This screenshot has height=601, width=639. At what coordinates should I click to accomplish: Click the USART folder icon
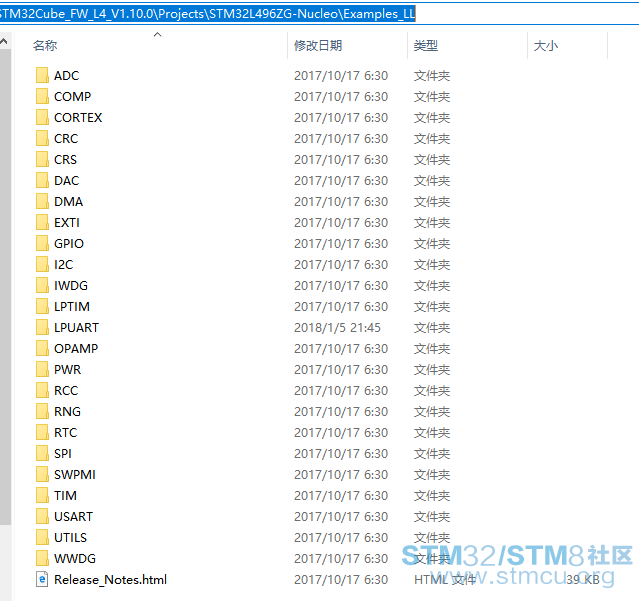coord(42,516)
